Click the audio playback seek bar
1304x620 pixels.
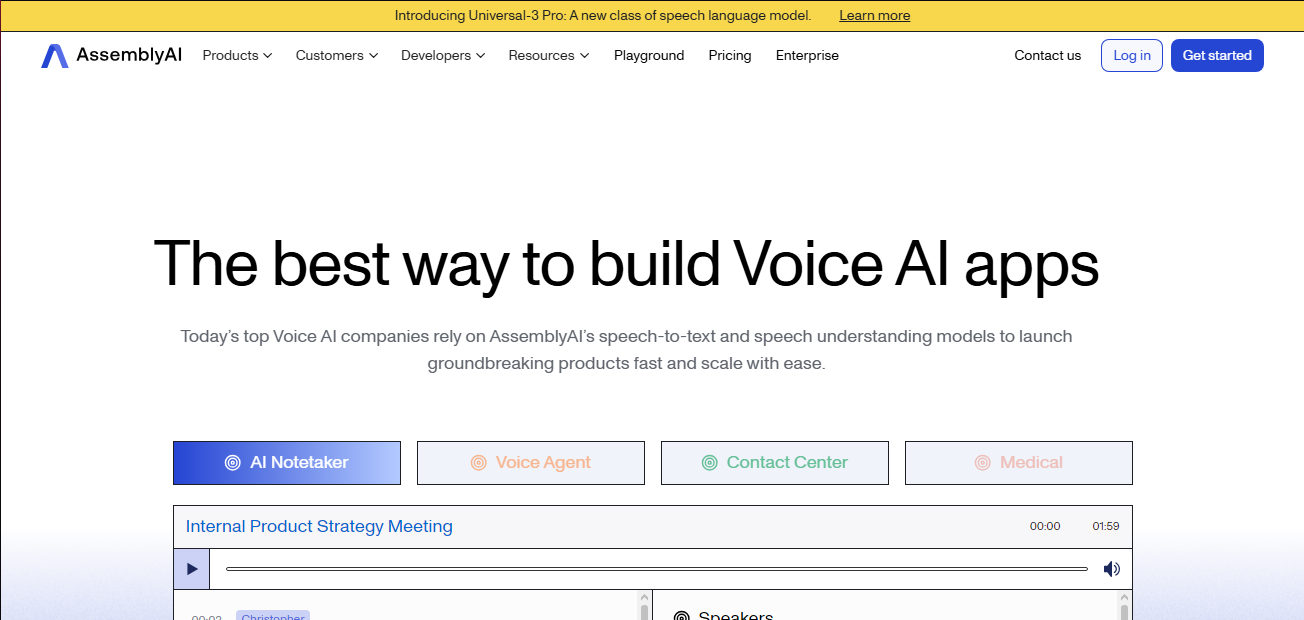pos(657,568)
